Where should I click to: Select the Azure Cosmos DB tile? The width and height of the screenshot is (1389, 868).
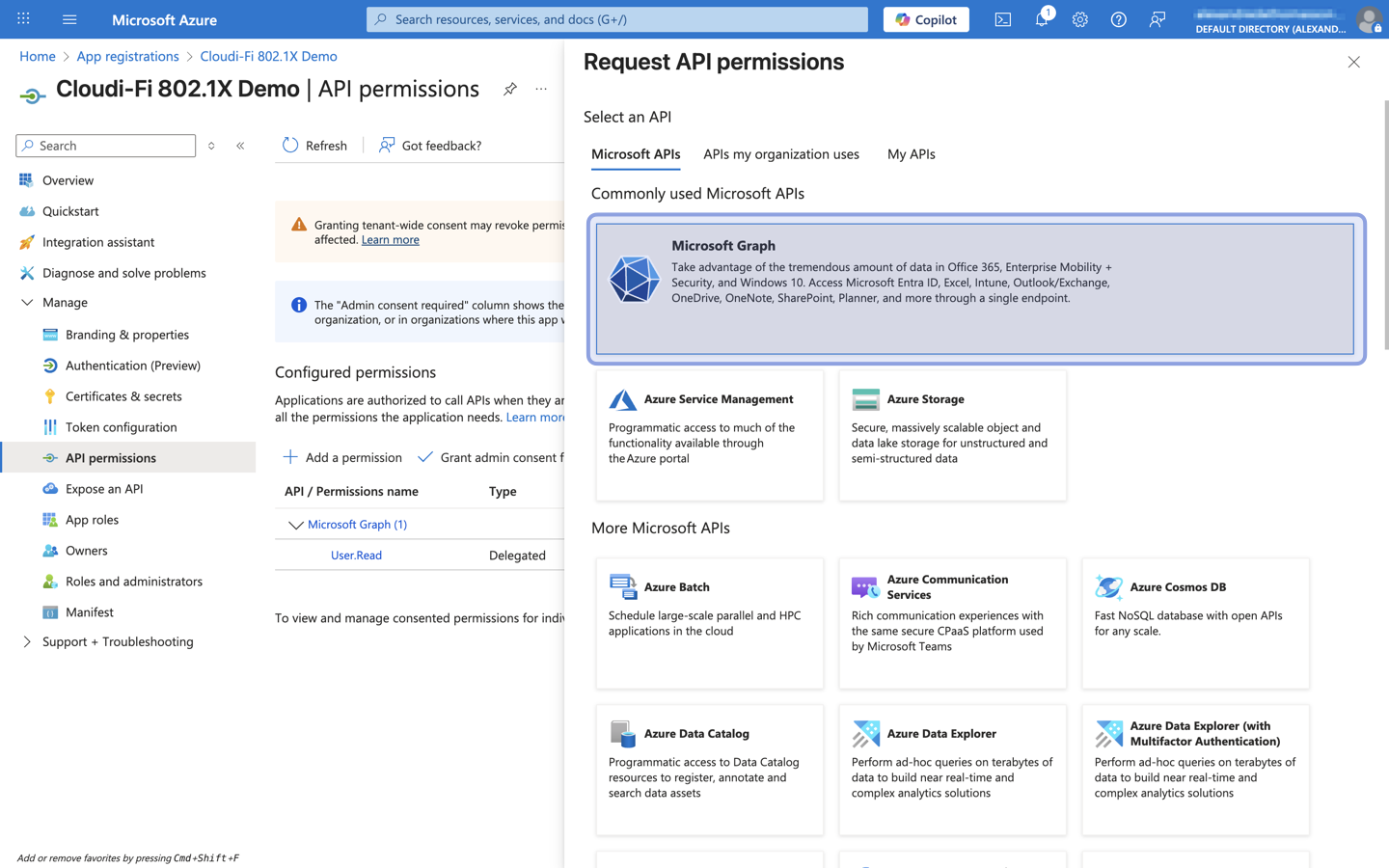click(x=1195, y=622)
